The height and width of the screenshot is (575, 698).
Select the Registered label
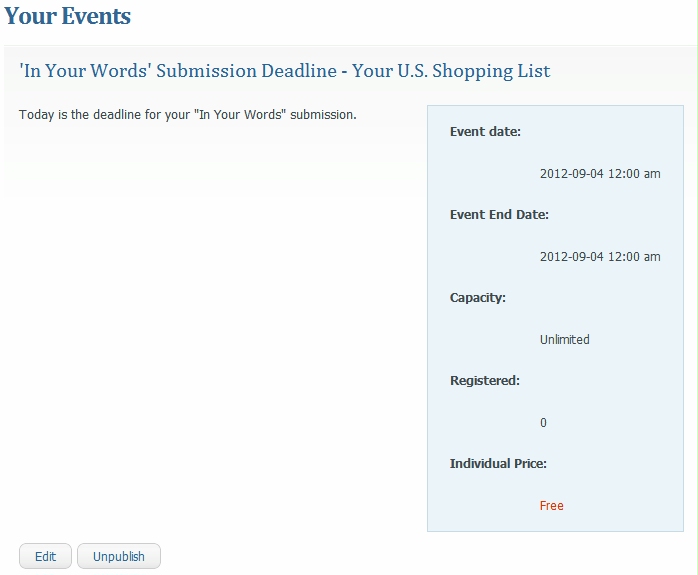pos(485,381)
